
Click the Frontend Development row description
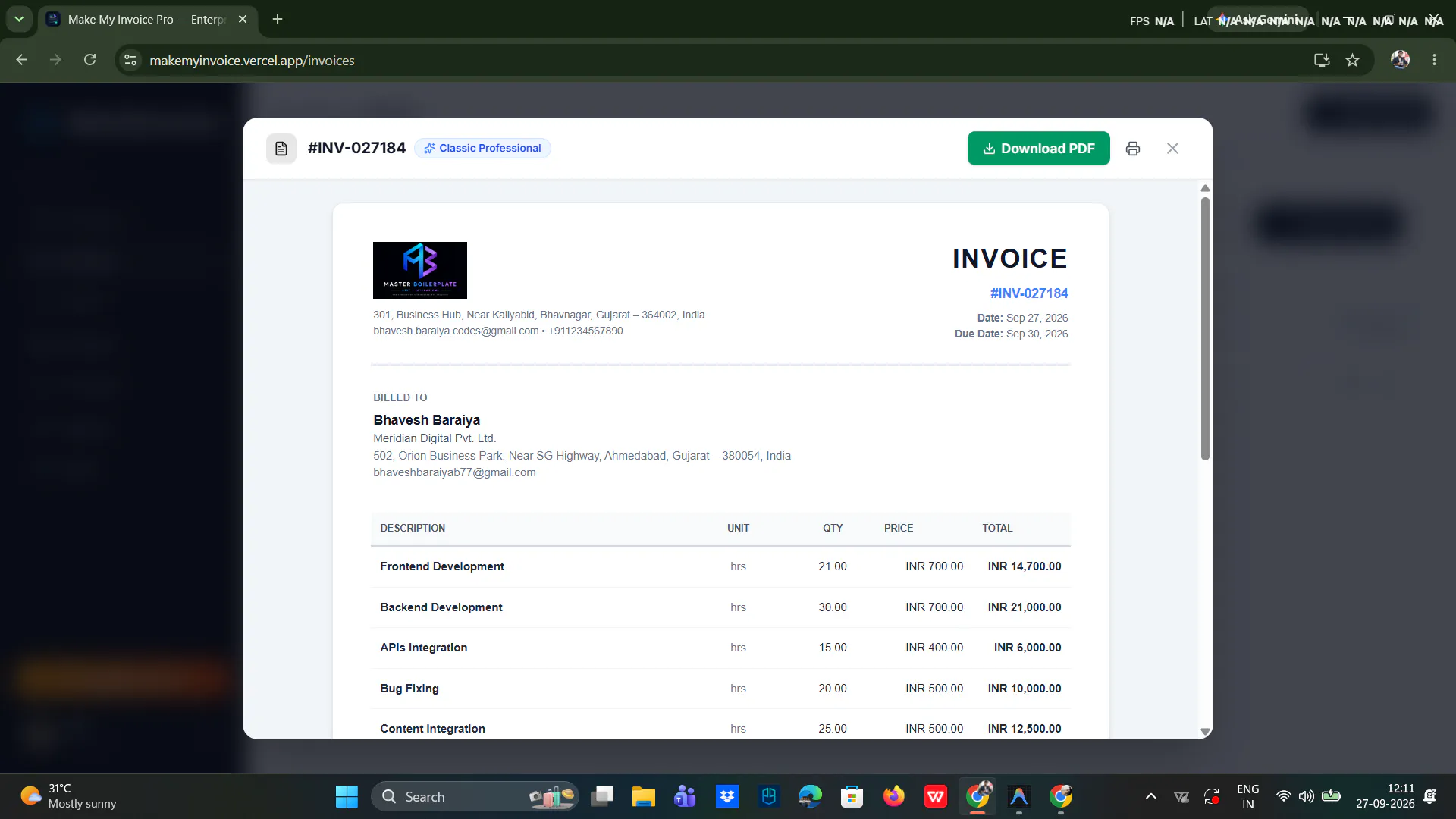442,566
